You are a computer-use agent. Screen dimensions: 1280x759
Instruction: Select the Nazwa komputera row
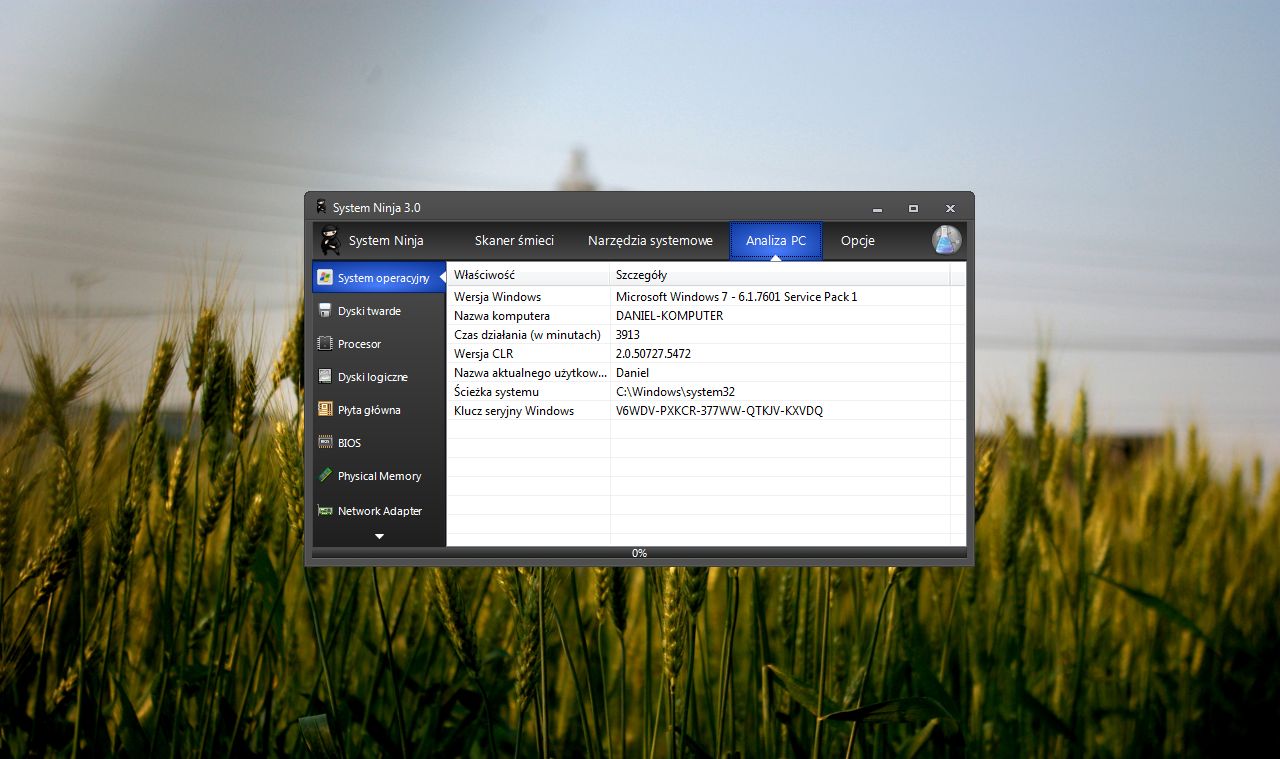706,316
